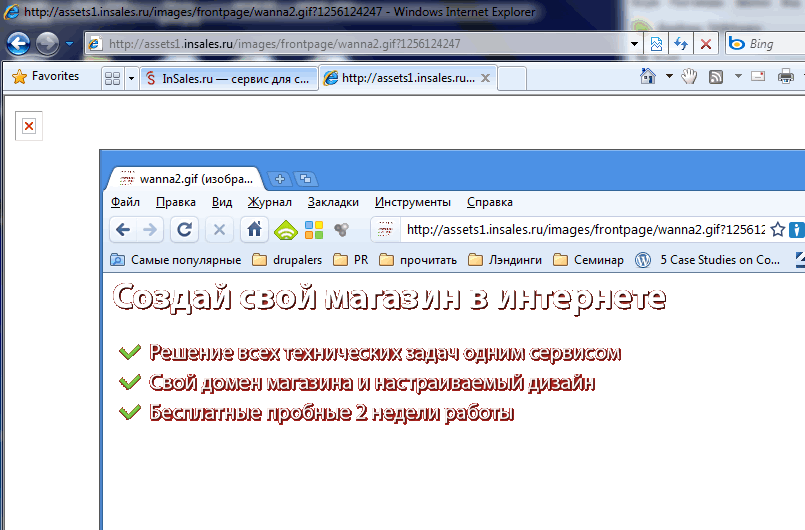This screenshot has width=805, height=530.
Task: Refresh the page in Internet Explorer
Action: (681, 44)
